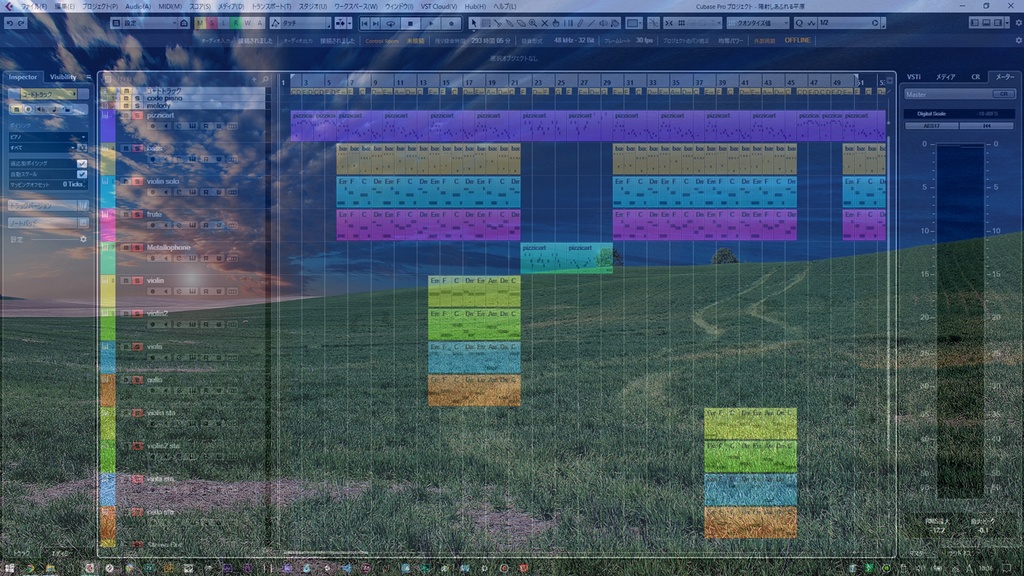The width and height of the screenshot is (1024, 576).
Task: Toggle snap to zero crossing
Action: [653, 23]
